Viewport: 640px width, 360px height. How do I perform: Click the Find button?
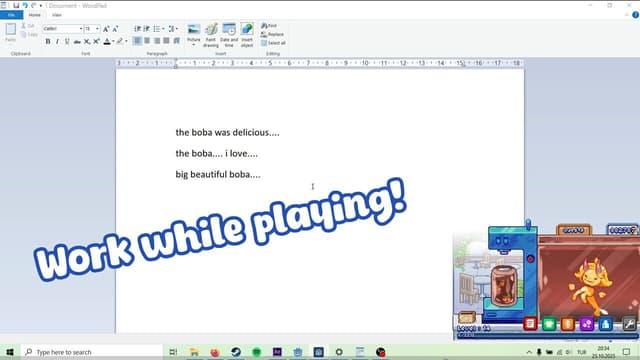coord(269,26)
